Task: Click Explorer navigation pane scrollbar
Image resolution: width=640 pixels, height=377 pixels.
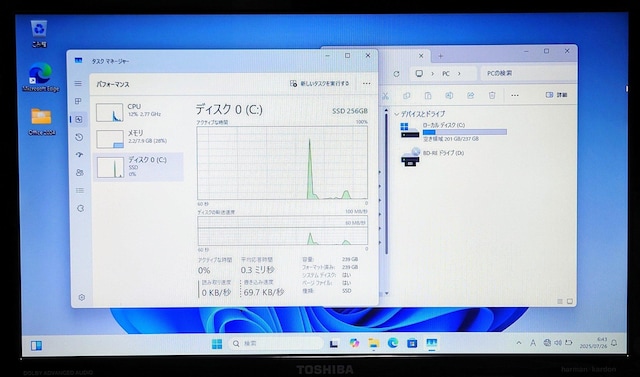Action: pos(386,184)
